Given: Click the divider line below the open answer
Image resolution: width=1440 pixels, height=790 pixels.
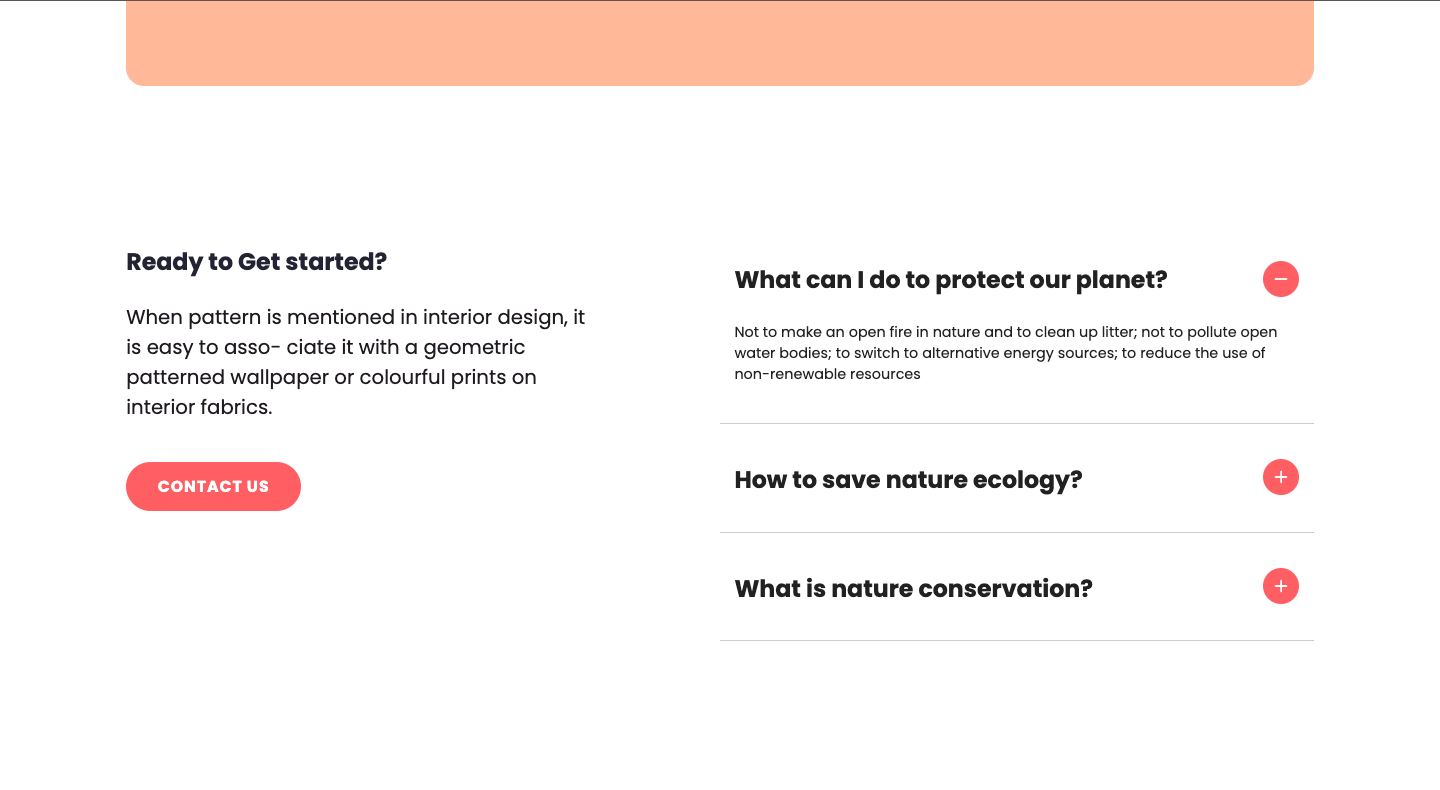Looking at the screenshot, I should click(x=1016, y=424).
